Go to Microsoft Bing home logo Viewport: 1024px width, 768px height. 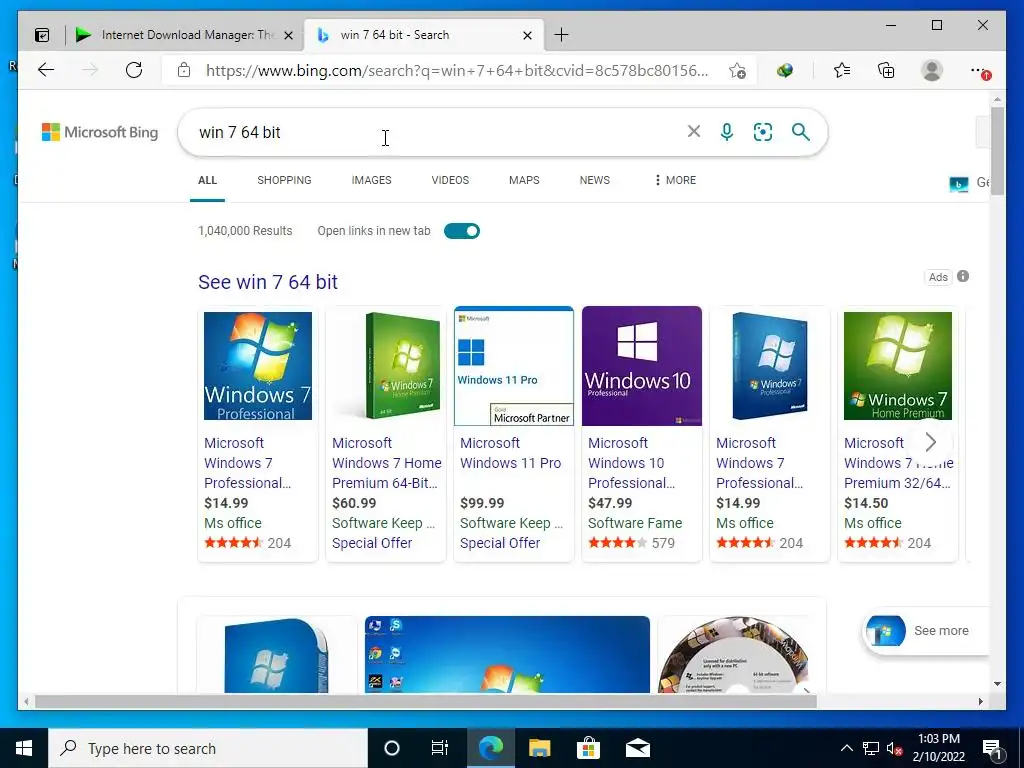coord(100,132)
